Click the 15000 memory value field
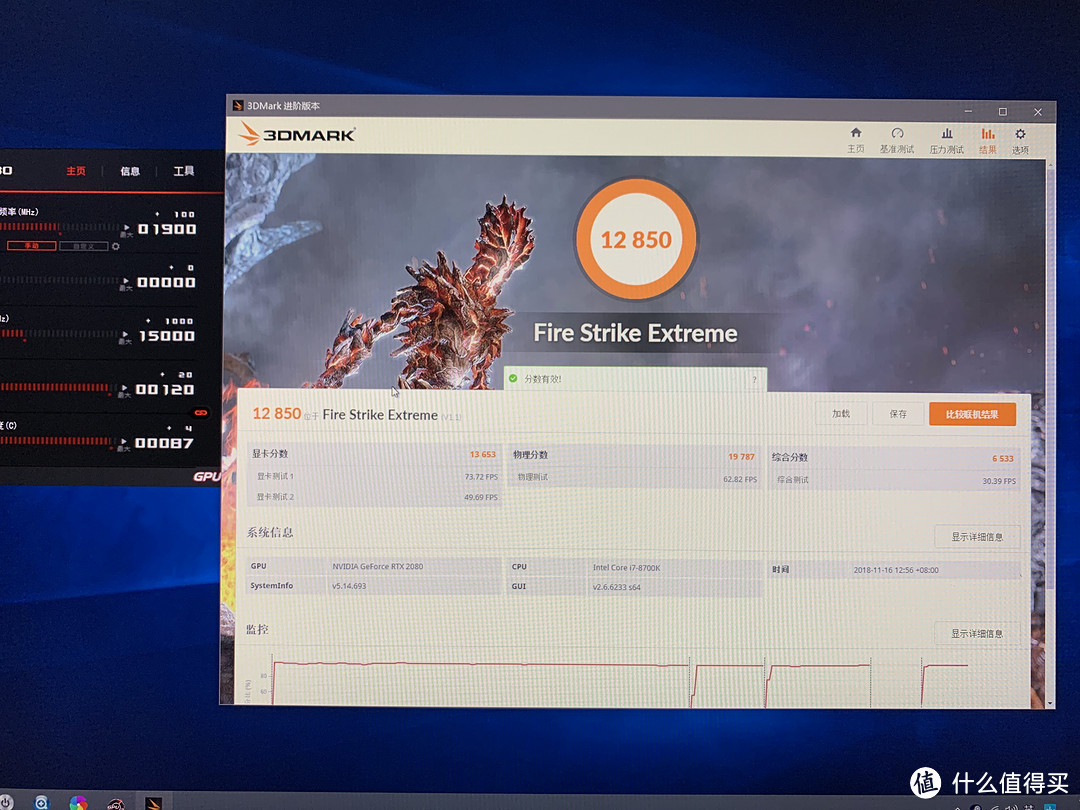Viewport: 1080px width, 810px height. click(167, 336)
